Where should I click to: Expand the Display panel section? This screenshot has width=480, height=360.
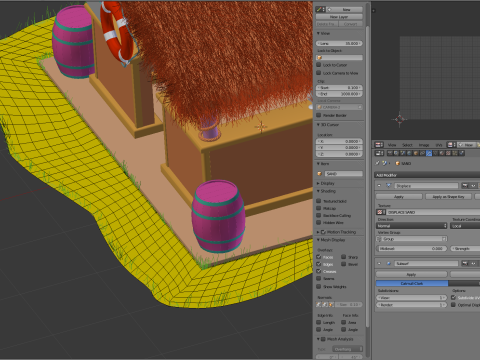click(x=318, y=183)
